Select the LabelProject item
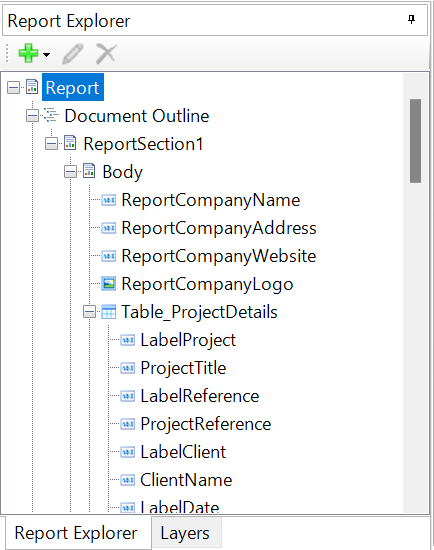The height and width of the screenshot is (550, 434). (188, 340)
